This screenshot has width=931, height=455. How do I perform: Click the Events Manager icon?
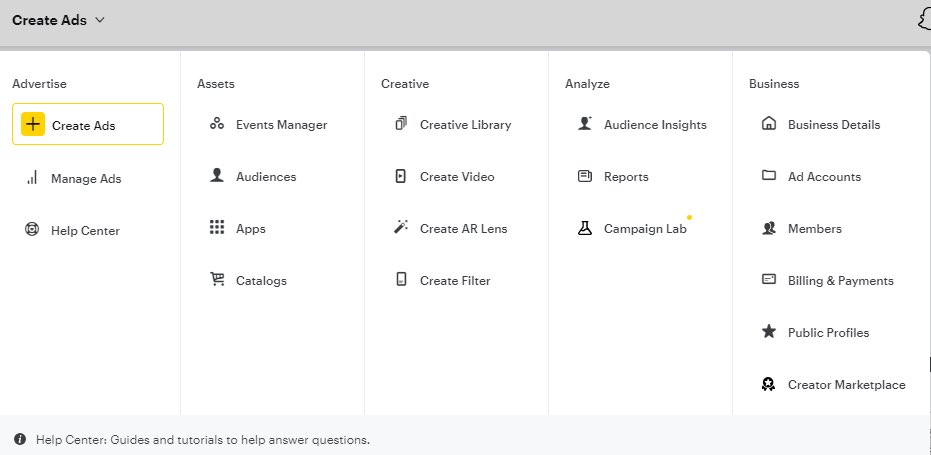point(217,125)
